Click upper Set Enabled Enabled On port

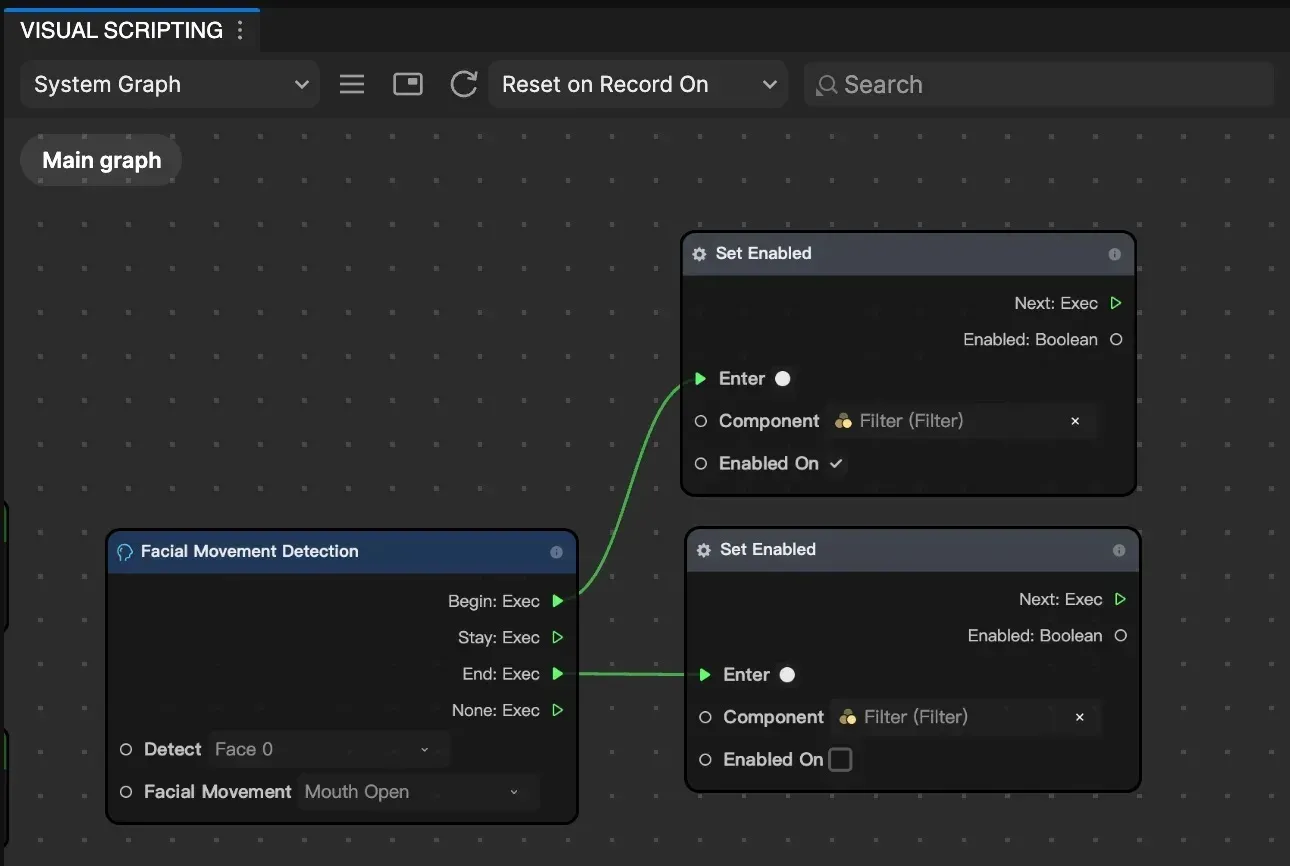(x=701, y=464)
